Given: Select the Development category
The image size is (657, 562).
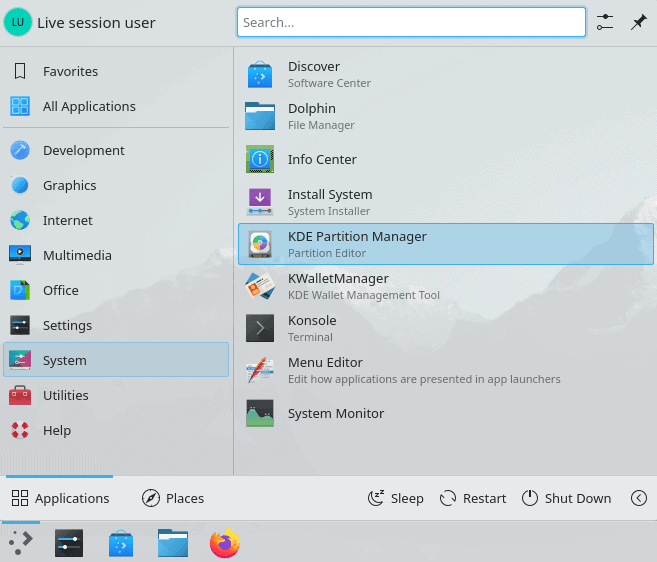Looking at the screenshot, I should point(116,150).
